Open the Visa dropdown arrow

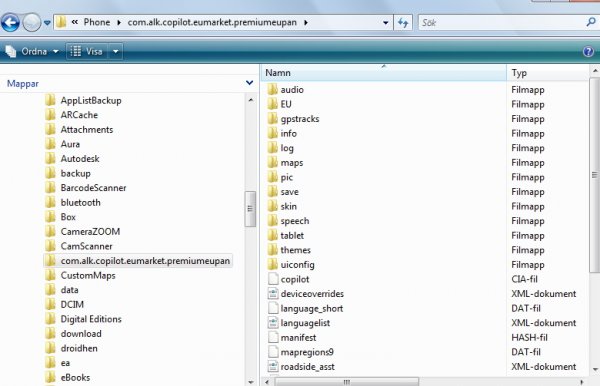116,51
